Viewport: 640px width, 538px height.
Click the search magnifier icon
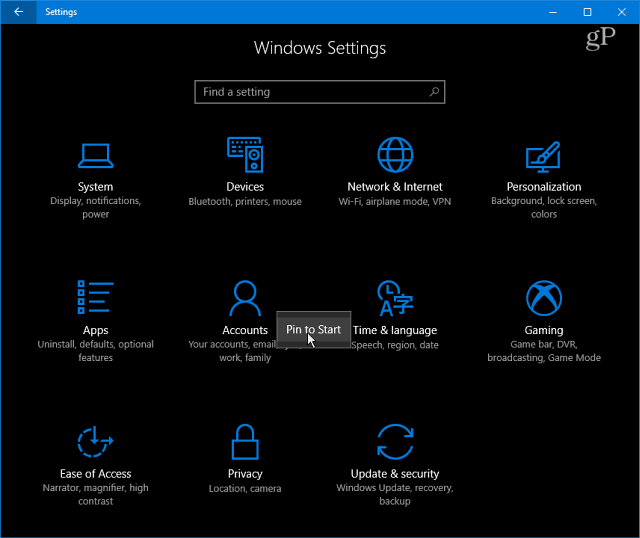click(x=434, y=92)
